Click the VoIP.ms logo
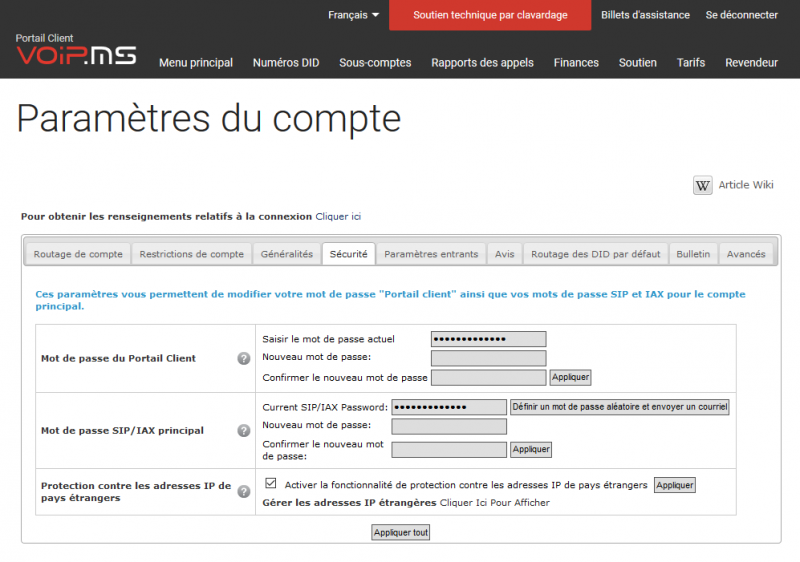 [77, 55]
